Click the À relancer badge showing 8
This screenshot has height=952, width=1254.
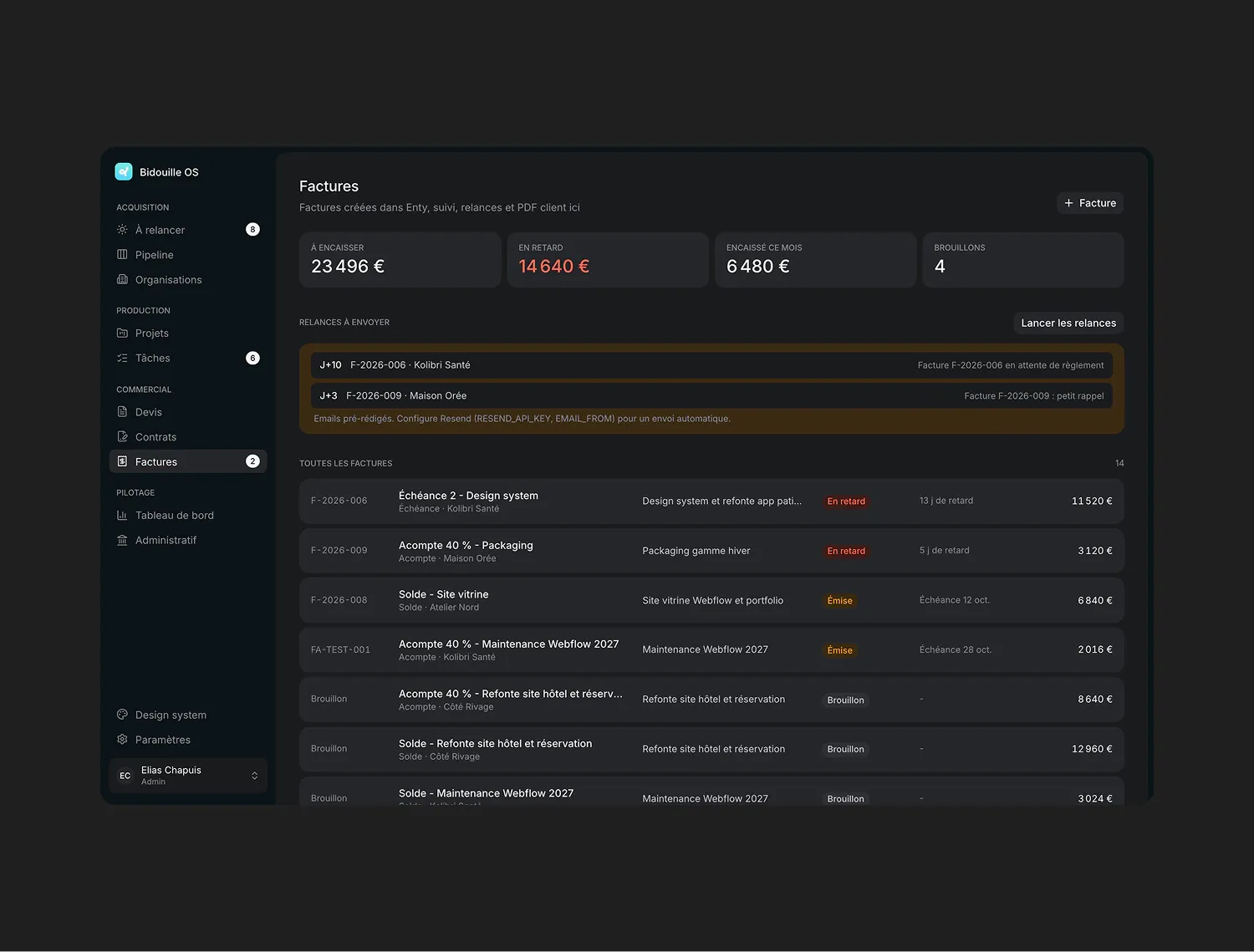252,229
